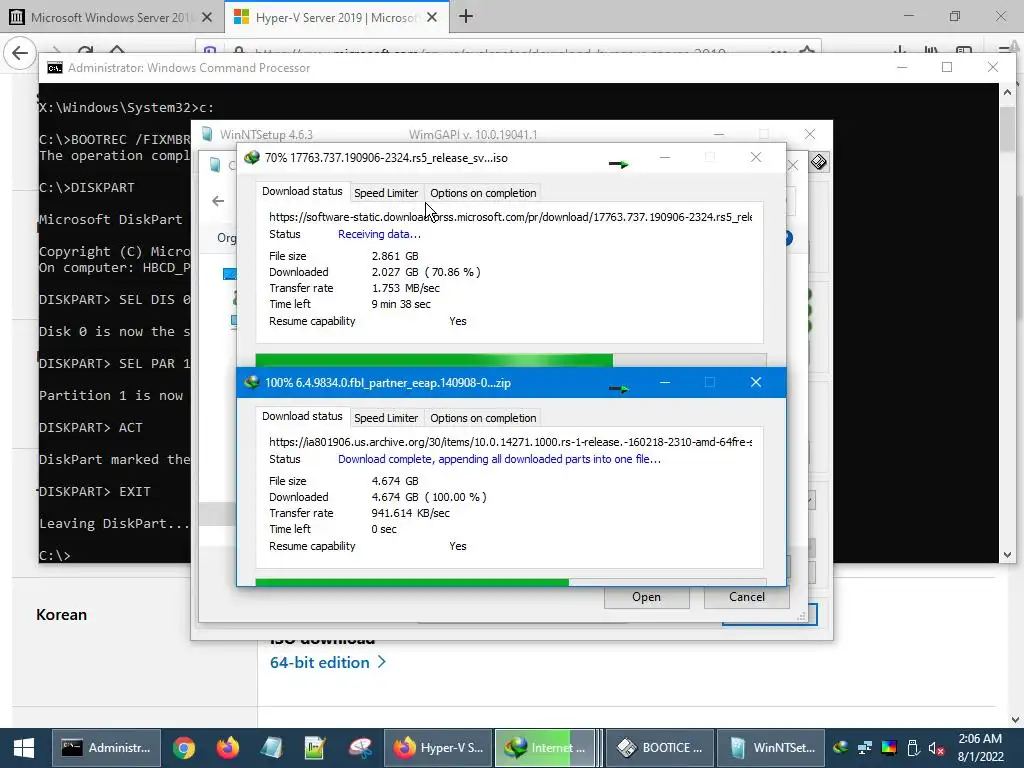Click the network tray icon
The width and height of the screenshot is (1024, 768).
click(865, 747)
